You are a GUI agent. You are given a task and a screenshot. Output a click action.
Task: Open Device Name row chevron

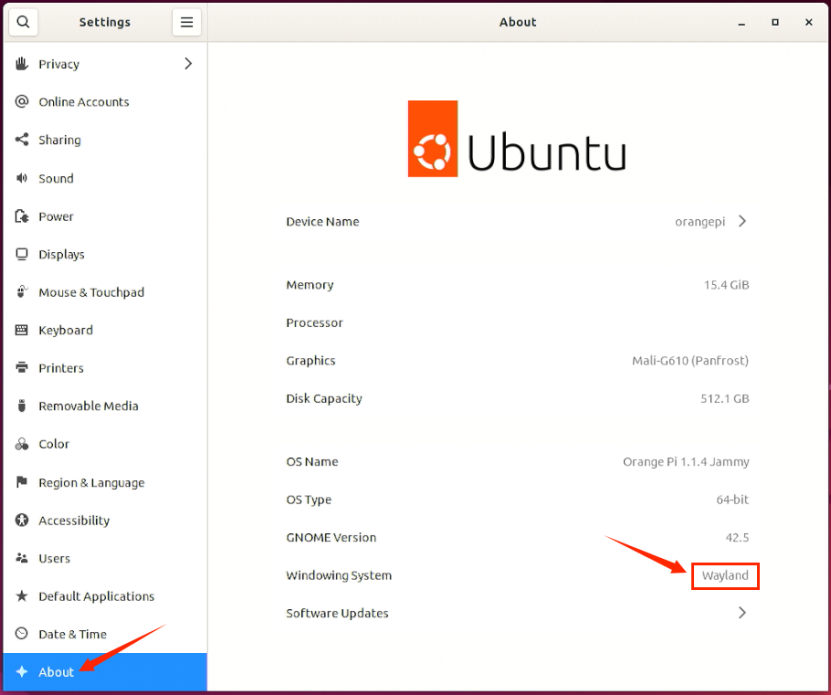pos(742,221)
